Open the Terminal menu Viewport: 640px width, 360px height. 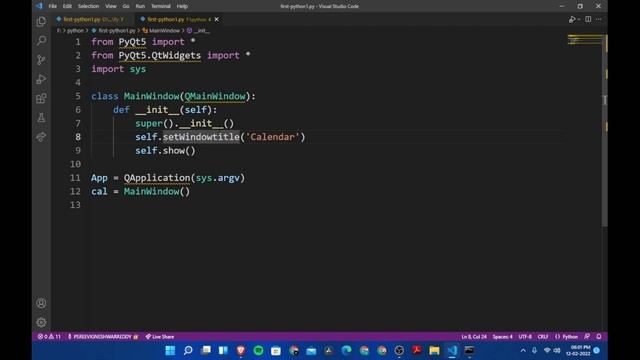tap(161, 6)
